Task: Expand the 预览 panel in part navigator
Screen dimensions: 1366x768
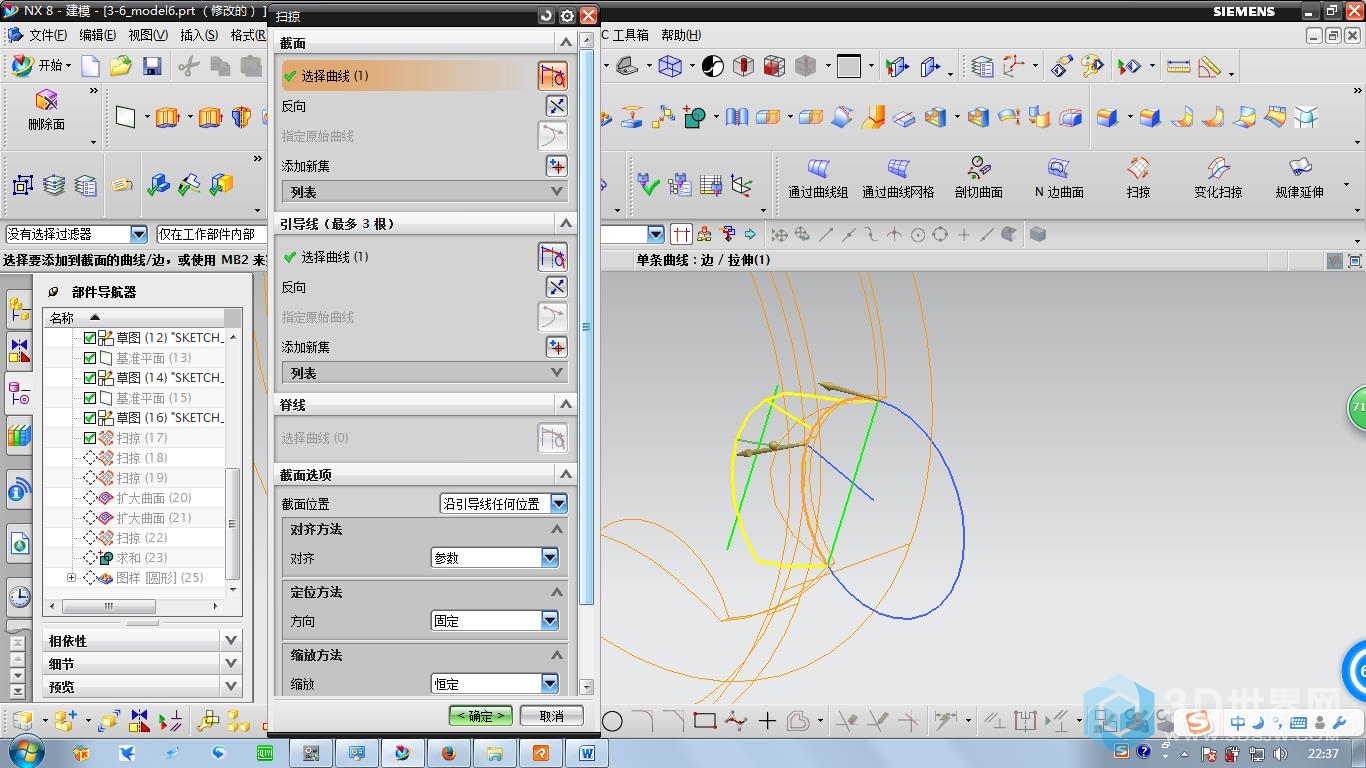Action: click(x=231, y=686)
